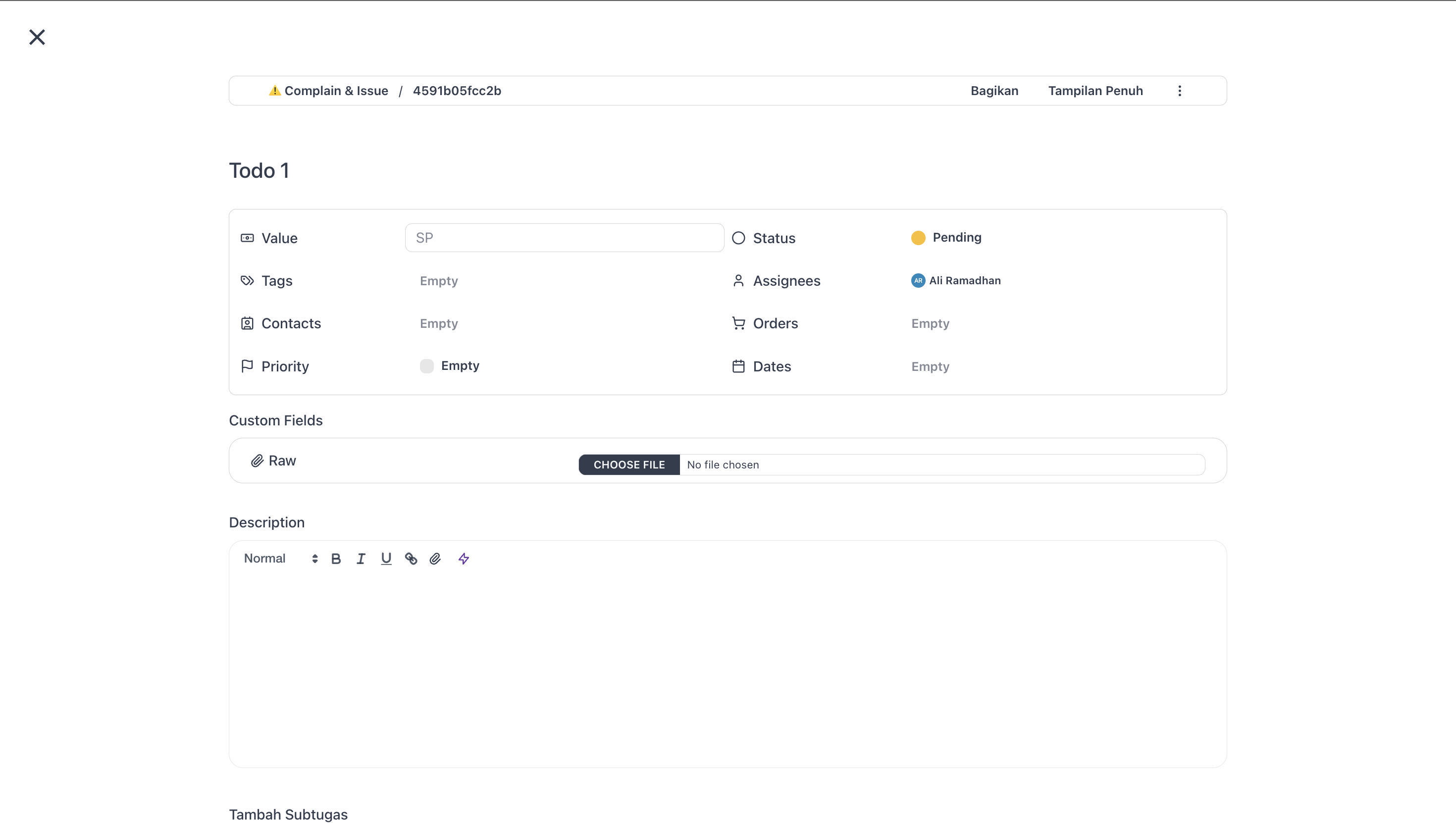Set Tags from Empty
This screenshot has height=823, width=1456.
[x=439, y=281]
